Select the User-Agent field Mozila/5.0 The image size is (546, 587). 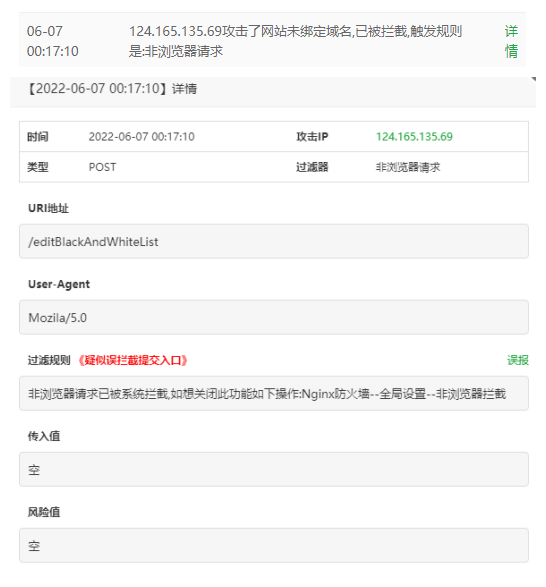pos(274,317)
